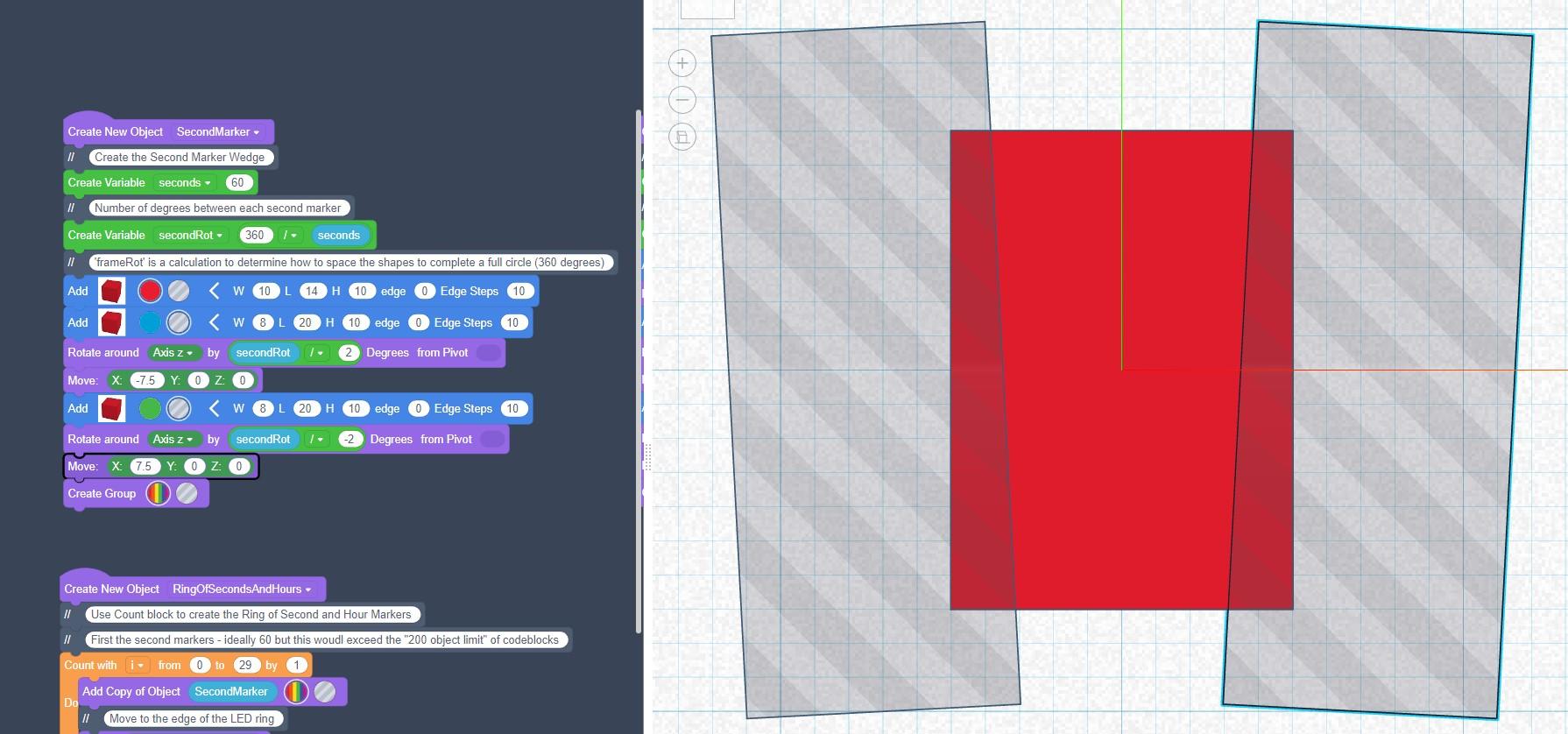1568x734 pixels.
Task: Click empty Pivot slot in second Rotate block
Action: (x=492, y=439)
